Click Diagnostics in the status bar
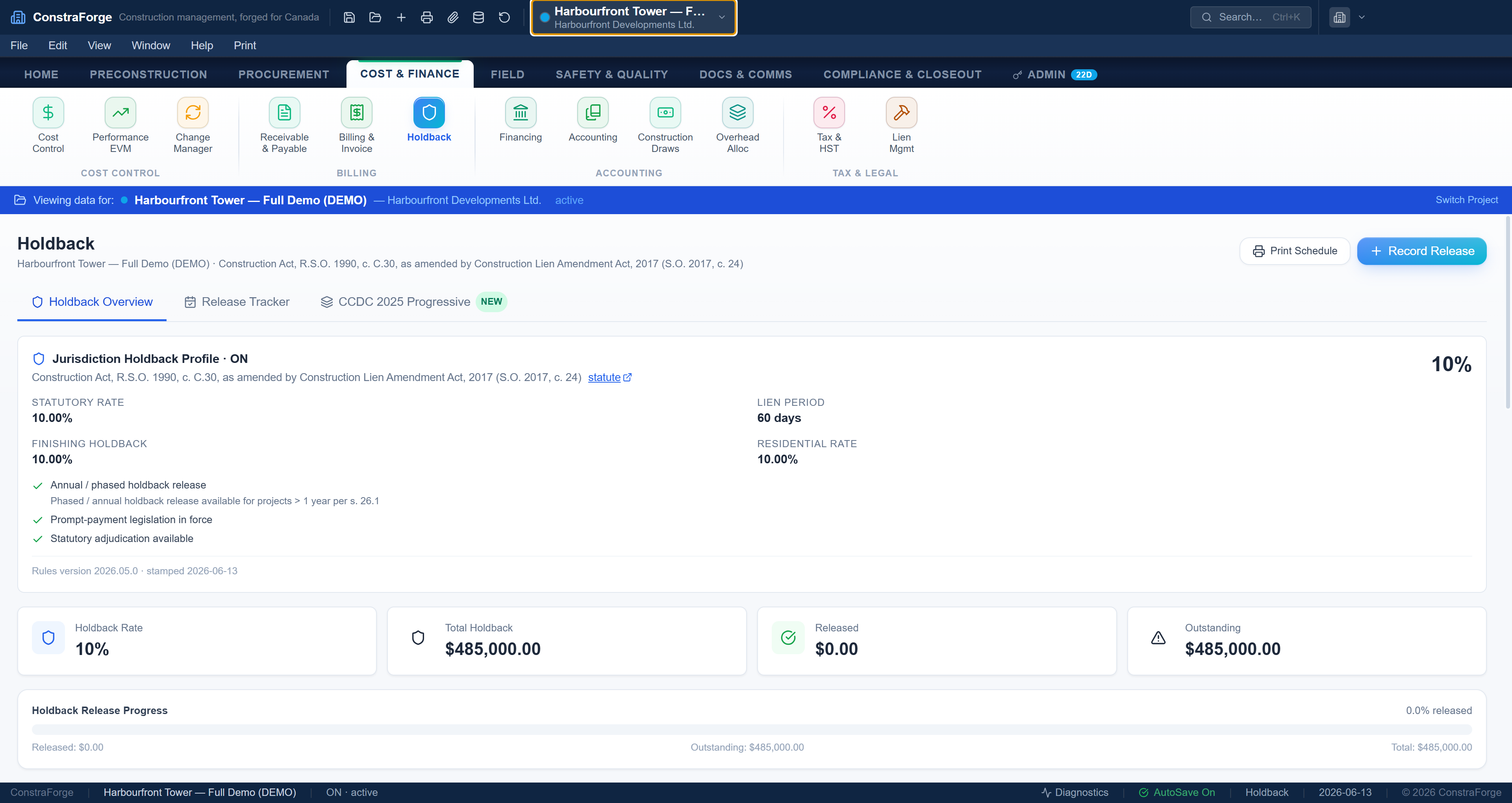This screenshot has height=803, width=1512. [1075, 792]
